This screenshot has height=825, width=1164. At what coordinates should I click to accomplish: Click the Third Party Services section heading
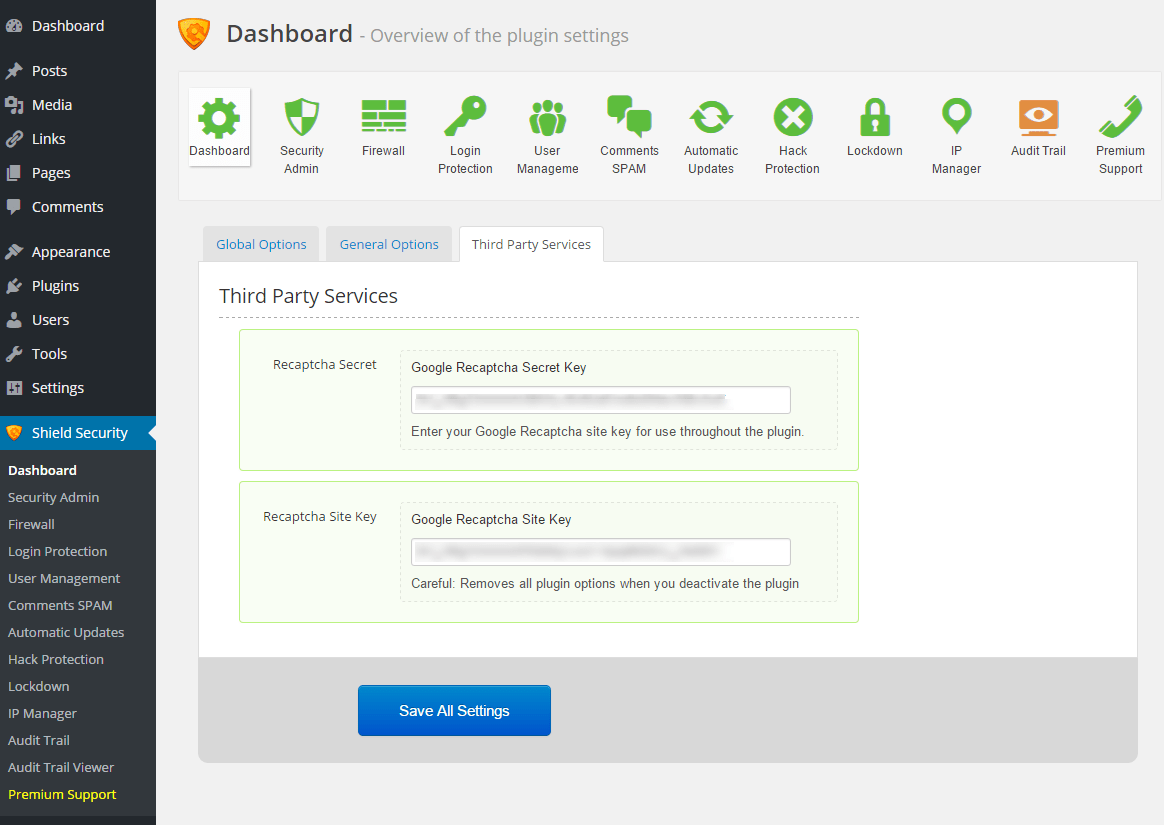click(x=308, y=296)
